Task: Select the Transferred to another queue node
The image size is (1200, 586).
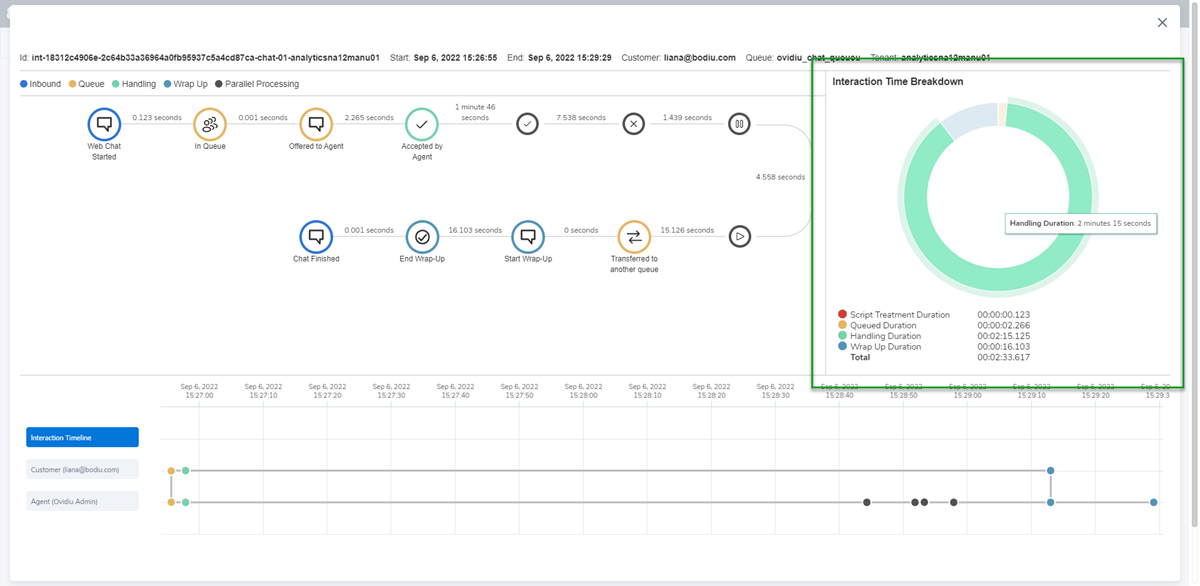Action: (634, 237)
